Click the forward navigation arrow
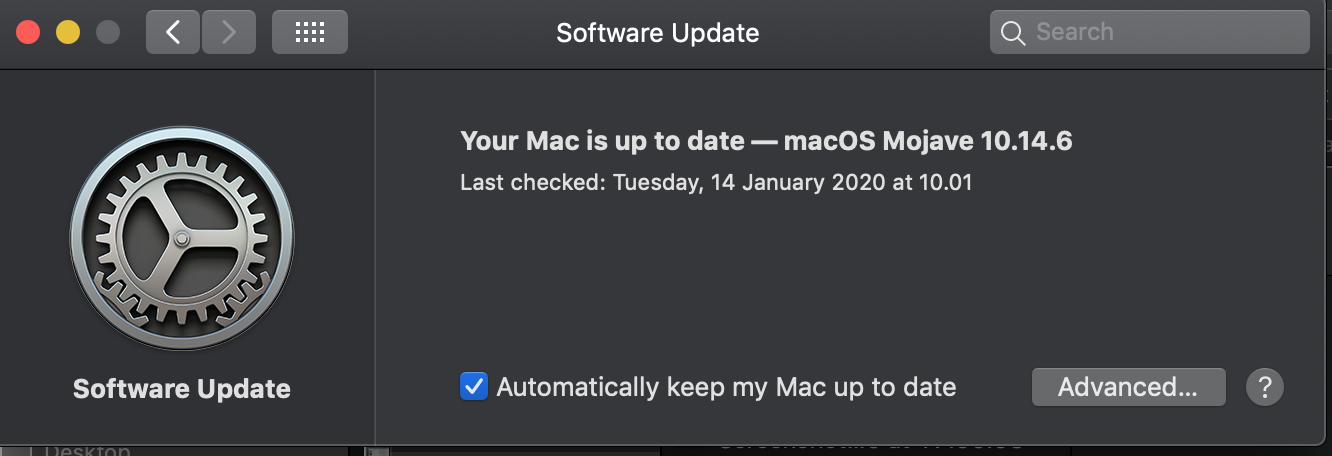The height and width of the screenshot is (456, 1332). pos(229,32)
